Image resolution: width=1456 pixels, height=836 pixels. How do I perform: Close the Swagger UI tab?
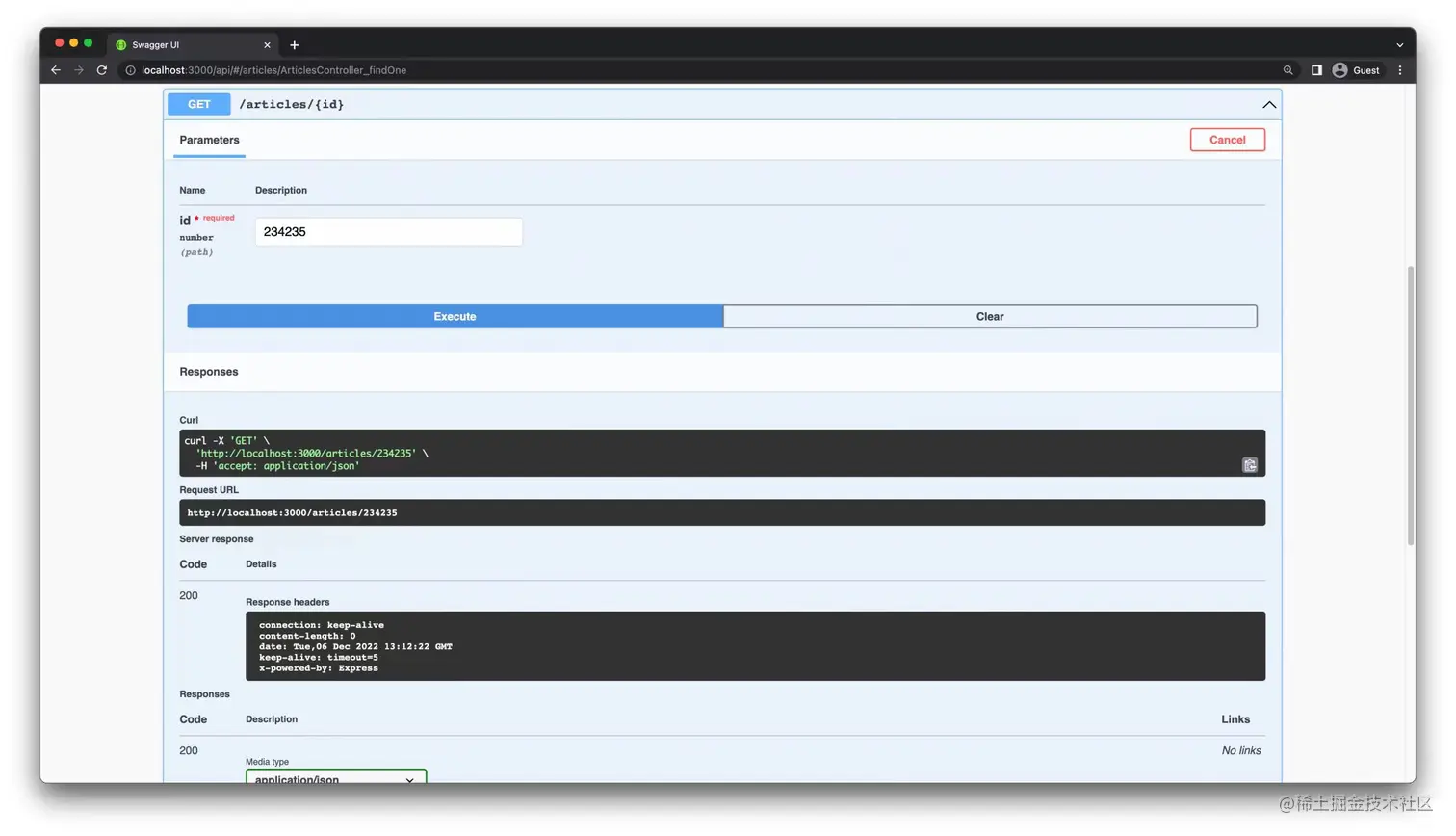tap(267, 45)
